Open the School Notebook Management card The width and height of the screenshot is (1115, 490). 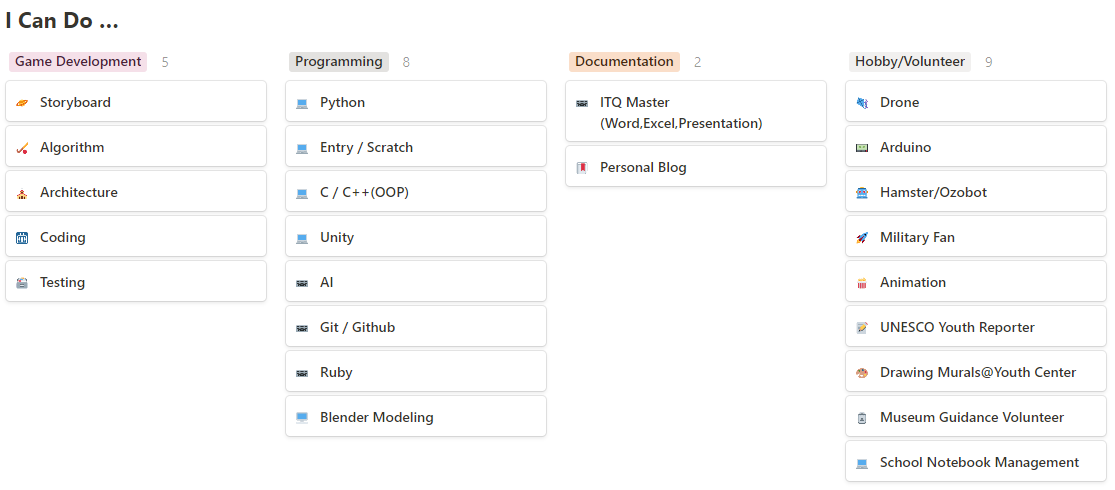pos(976,462)
